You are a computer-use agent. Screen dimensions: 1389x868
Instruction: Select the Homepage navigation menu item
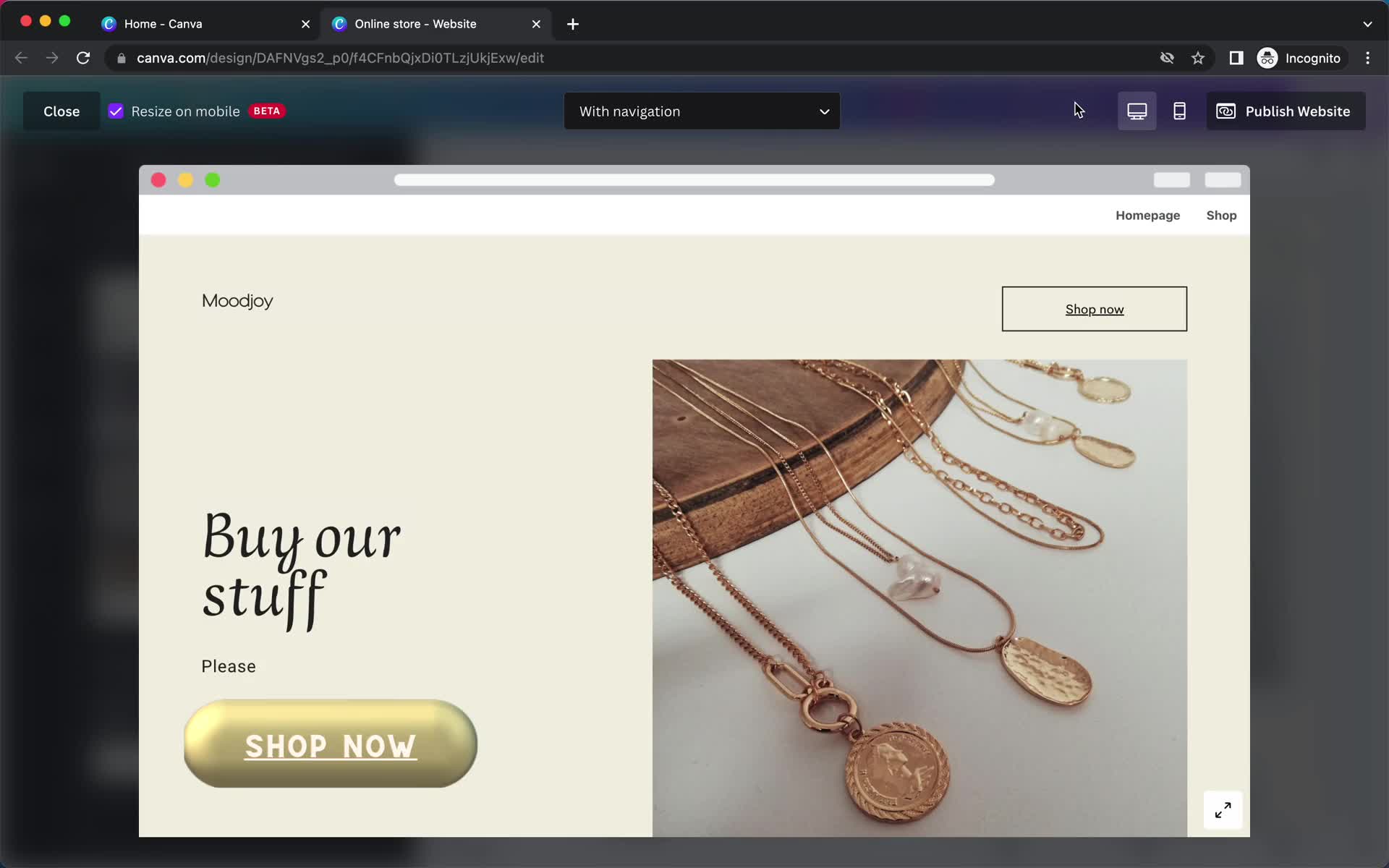coord(1148,215)
